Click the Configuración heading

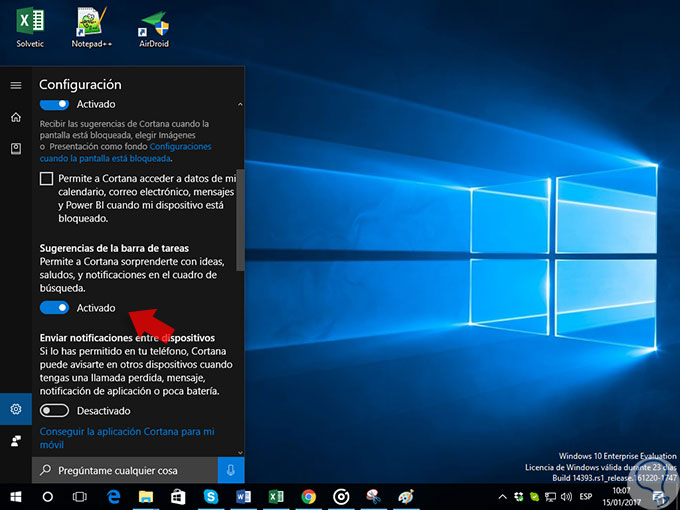(x=80, y=85)
